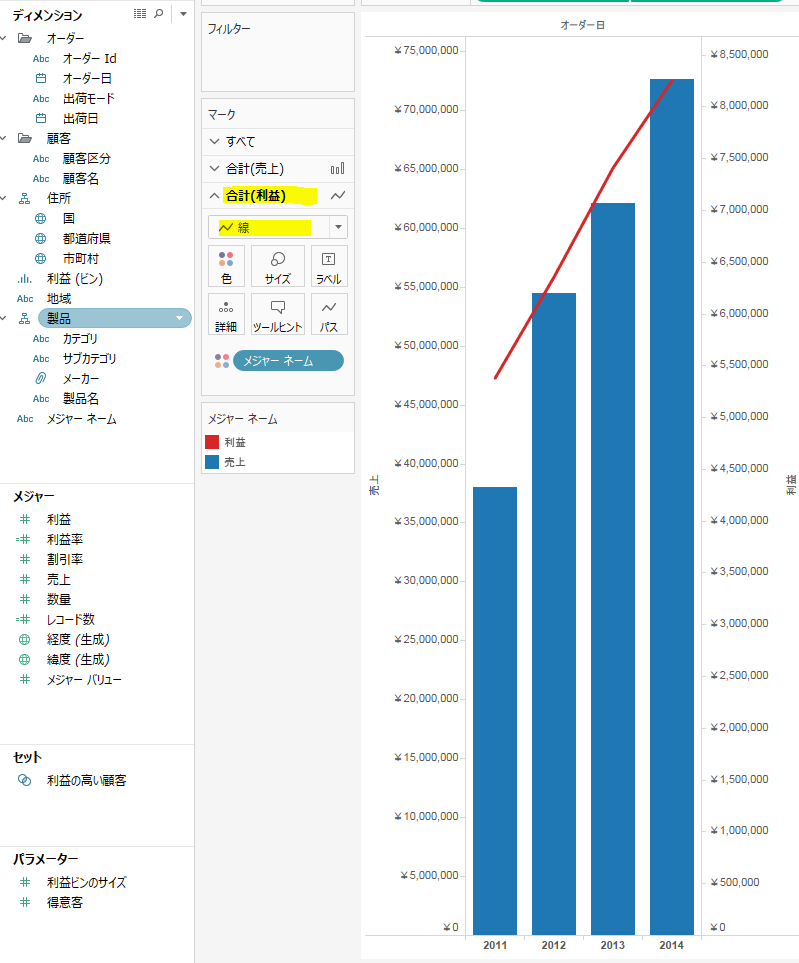Click the paperclip group icon beside メーカー

pyautogui.click(x=41, y=378)
